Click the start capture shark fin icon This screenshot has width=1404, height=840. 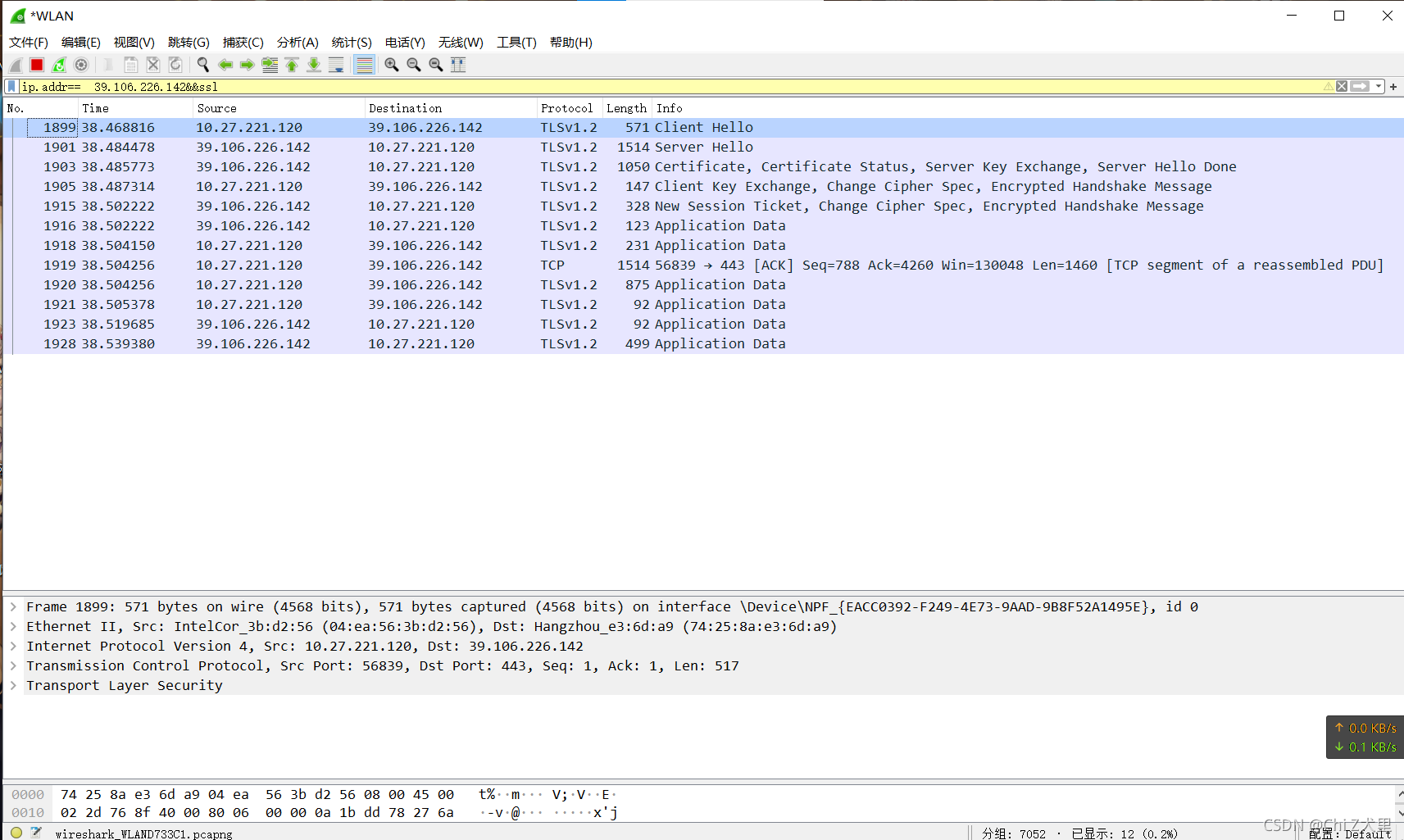[x=16, y=65]
